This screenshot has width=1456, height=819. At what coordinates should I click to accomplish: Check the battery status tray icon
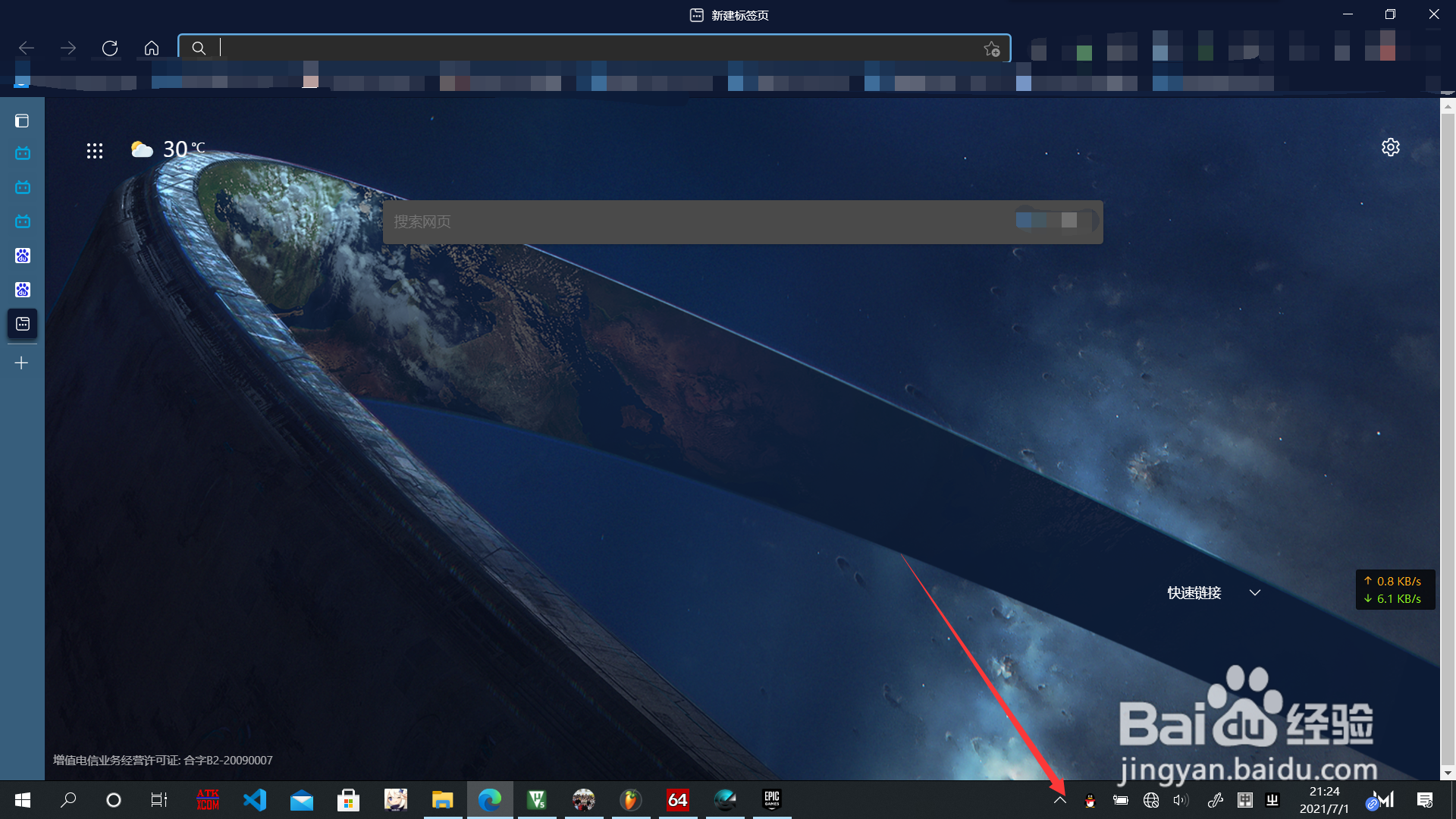tap(1121, 801)
